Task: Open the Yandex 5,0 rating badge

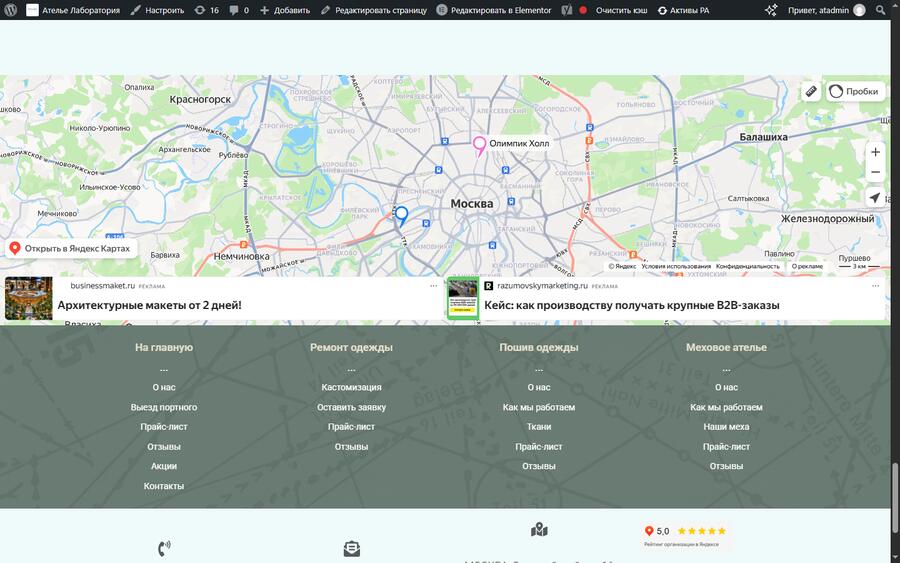Action: pyautogui.click(x=684, y=535)
